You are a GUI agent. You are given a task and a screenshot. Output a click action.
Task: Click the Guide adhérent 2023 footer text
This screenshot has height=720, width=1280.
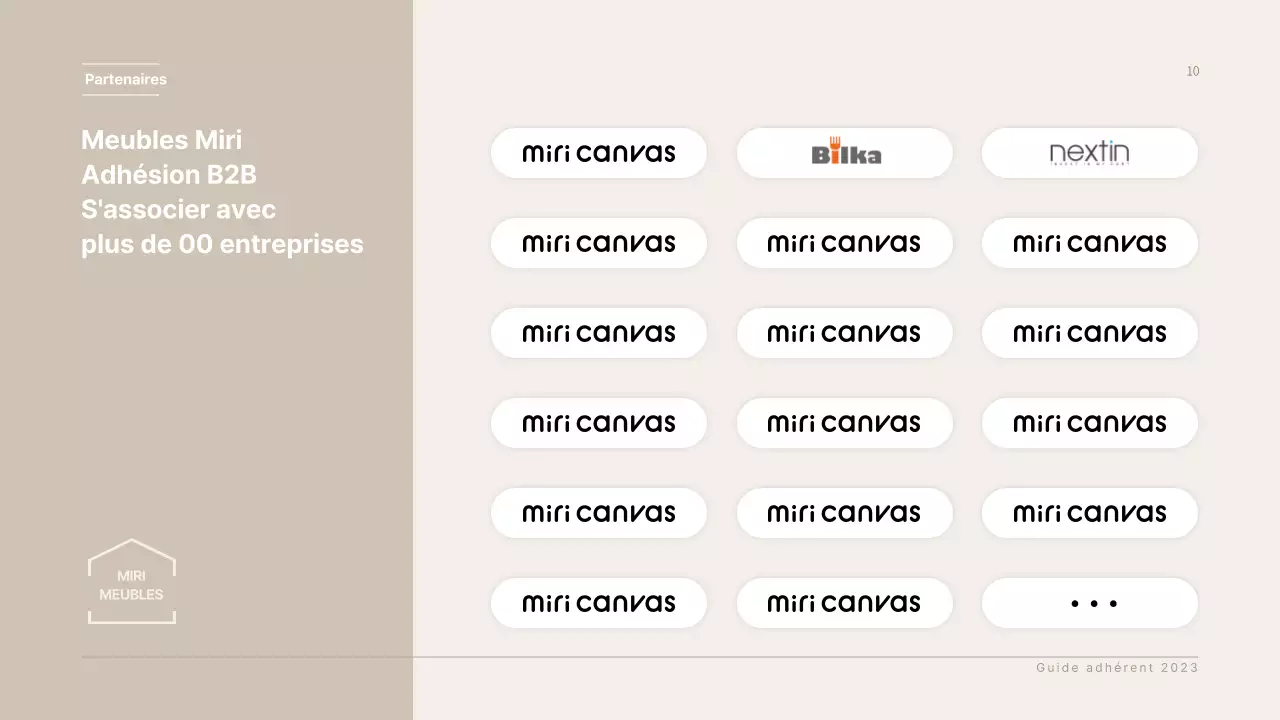[x=1117, y=668]
